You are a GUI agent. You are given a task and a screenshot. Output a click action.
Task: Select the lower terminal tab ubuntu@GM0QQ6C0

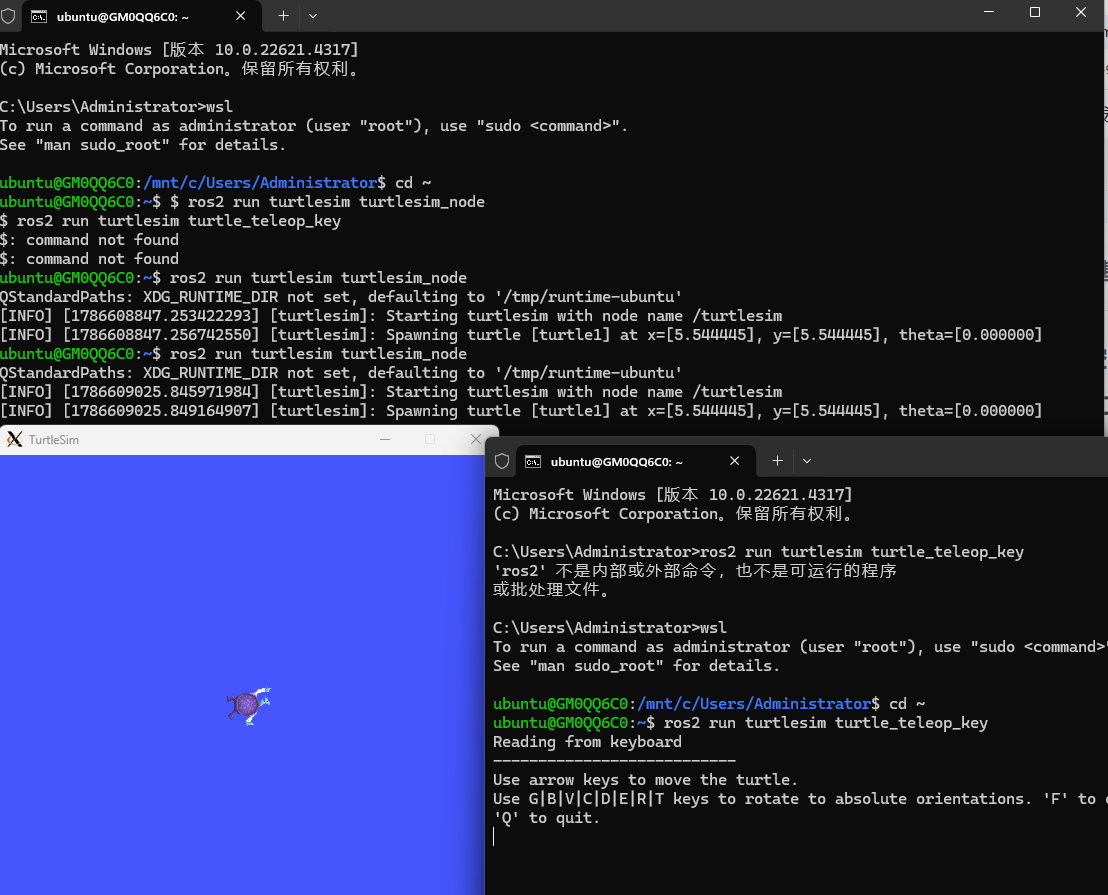tap(635, 461)
